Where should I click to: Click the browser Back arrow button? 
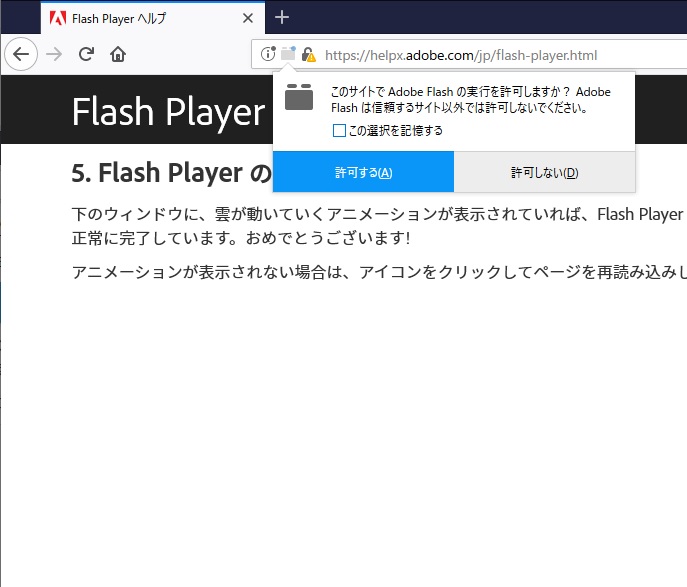21,54
